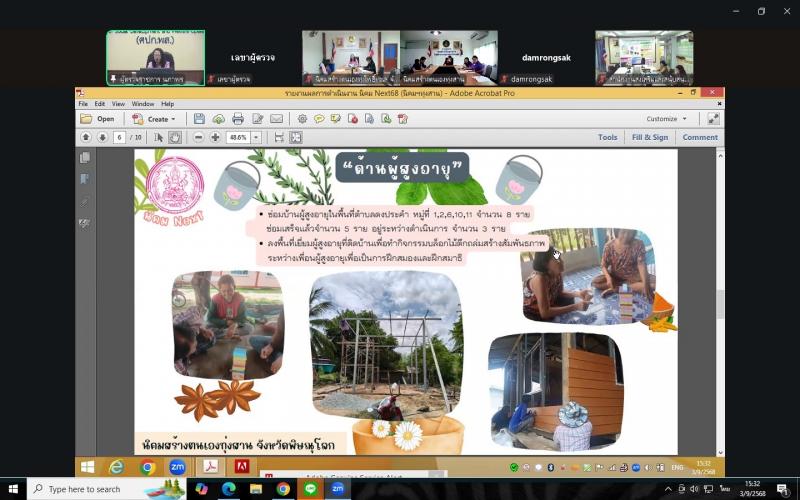Open the Customize toolbar dropdown
The height and width of the screenshot is (500, 800).
pos(666,119)
